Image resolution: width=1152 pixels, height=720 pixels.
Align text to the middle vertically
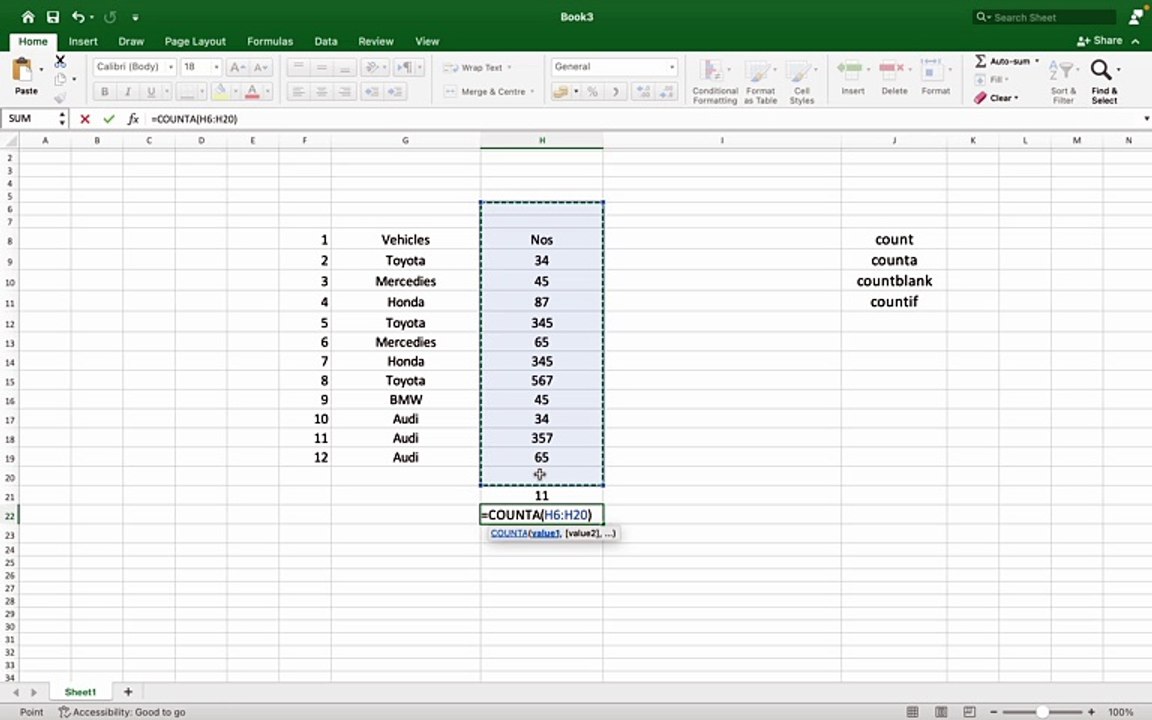(x=321, y=68)
